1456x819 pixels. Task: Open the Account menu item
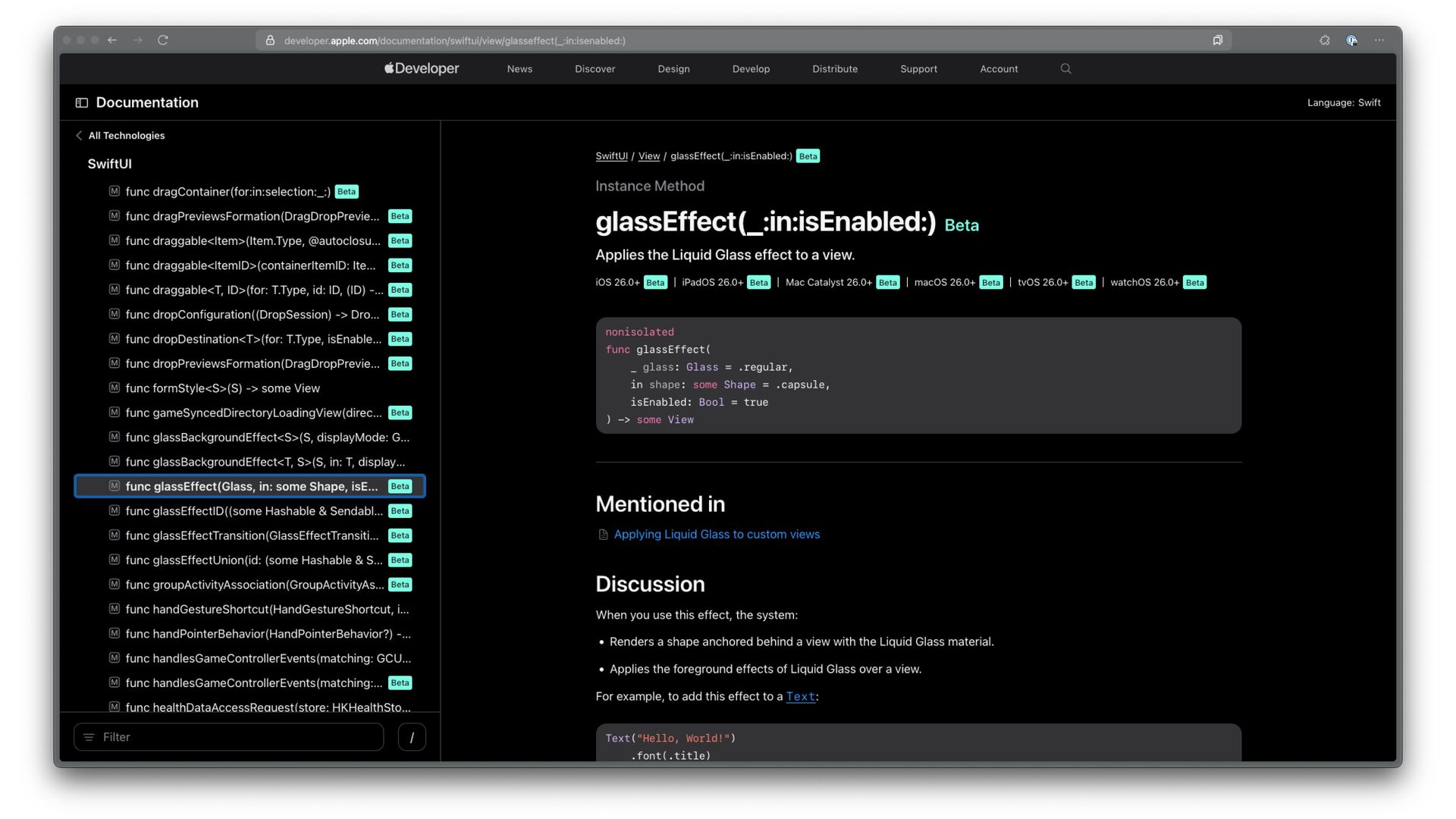(999, 68)
